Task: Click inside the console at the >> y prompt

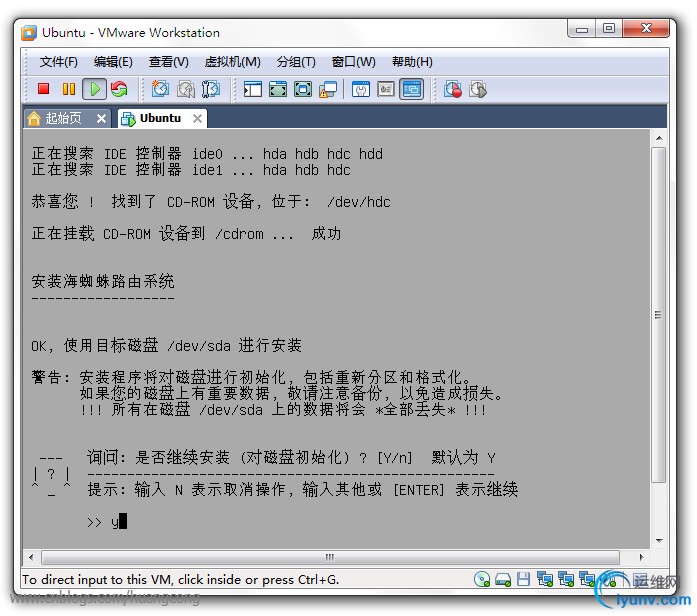Action: pyautogui.click(x=107, y=522)
